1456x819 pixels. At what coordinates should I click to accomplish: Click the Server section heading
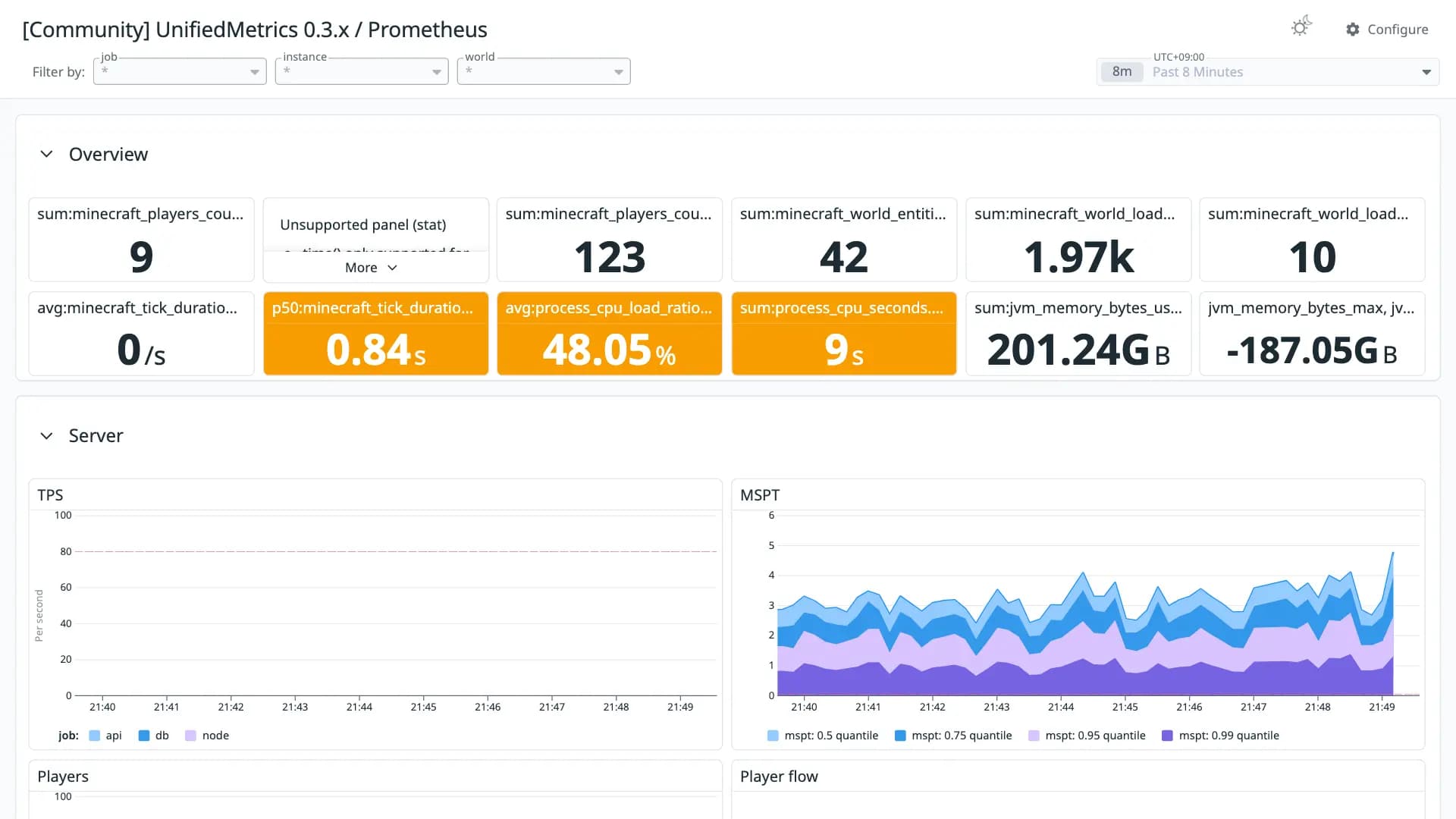click(96, 435)
